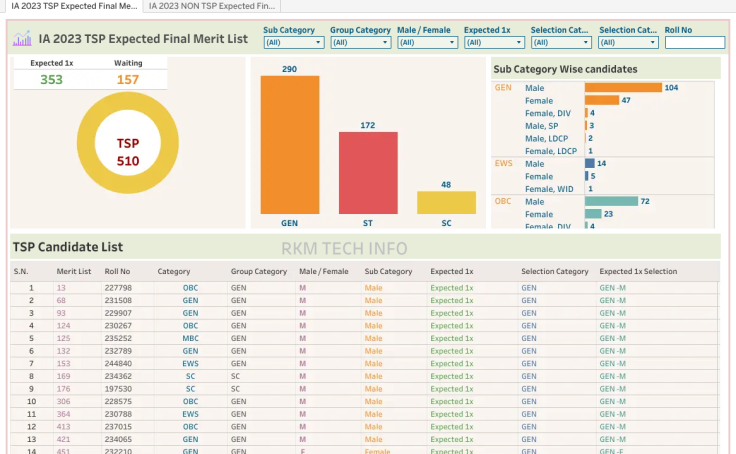Click the Sub Category Wise candidates heading
736x454 pixels.
coord(565,69)
